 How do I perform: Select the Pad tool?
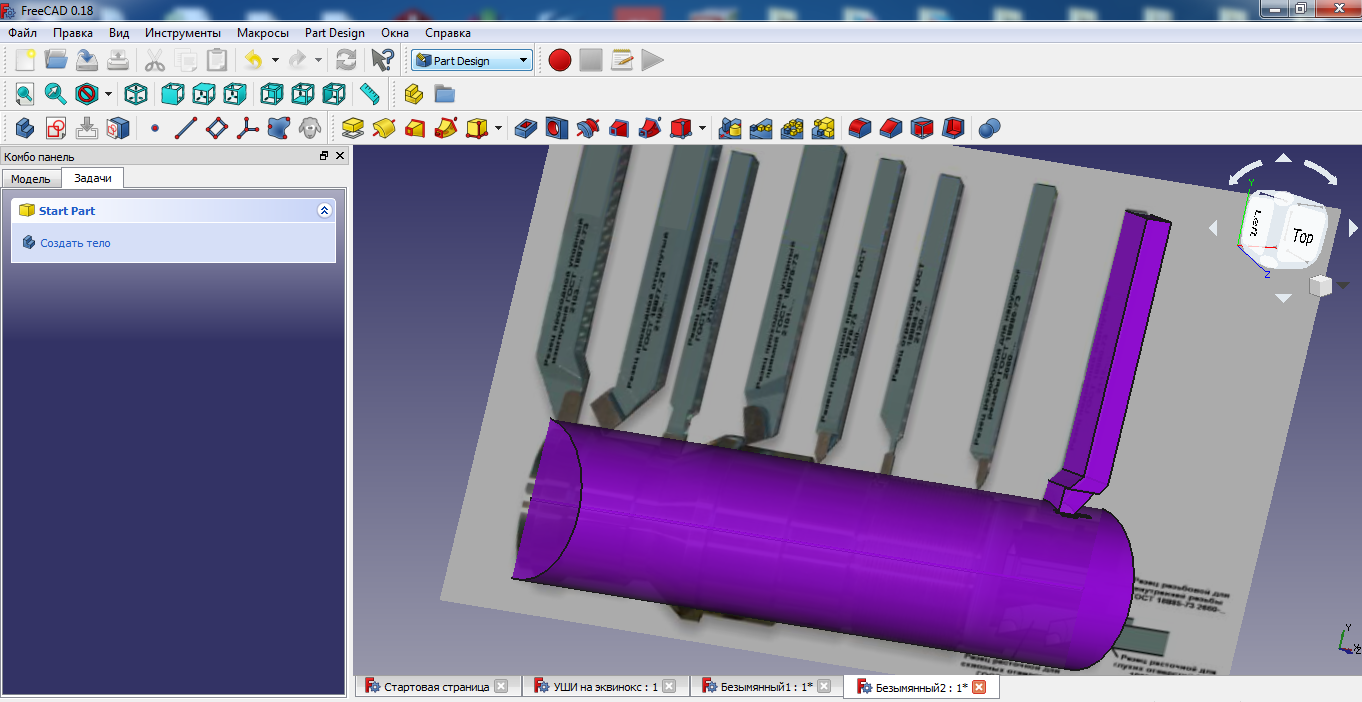pos(352,128)
